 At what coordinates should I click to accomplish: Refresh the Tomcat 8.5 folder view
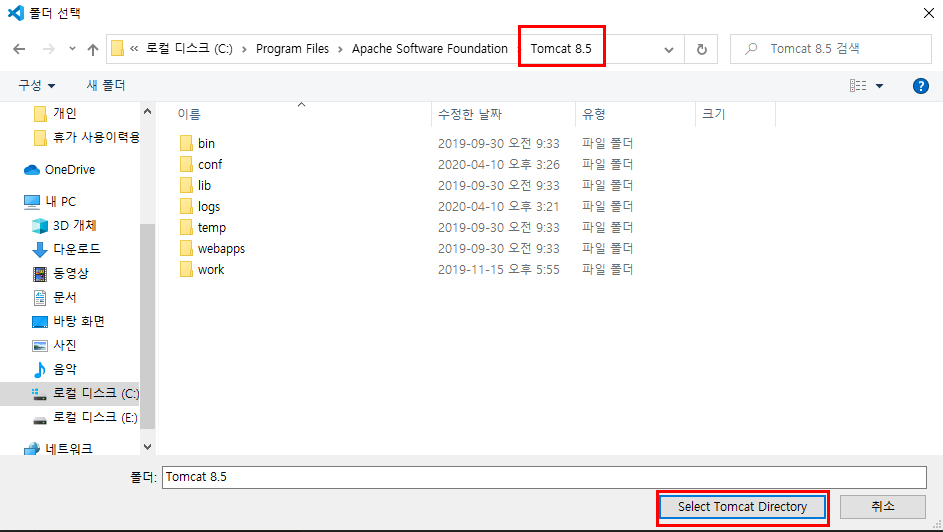coord(701,49)
